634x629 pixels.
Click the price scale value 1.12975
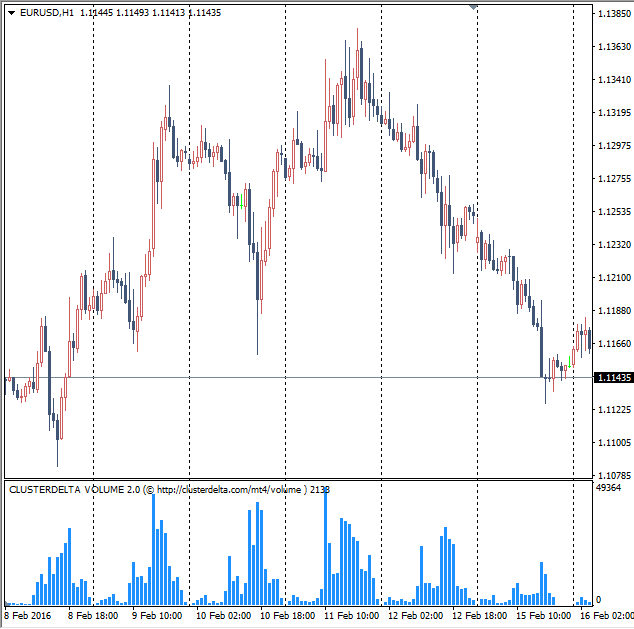(x=614, y=146)
